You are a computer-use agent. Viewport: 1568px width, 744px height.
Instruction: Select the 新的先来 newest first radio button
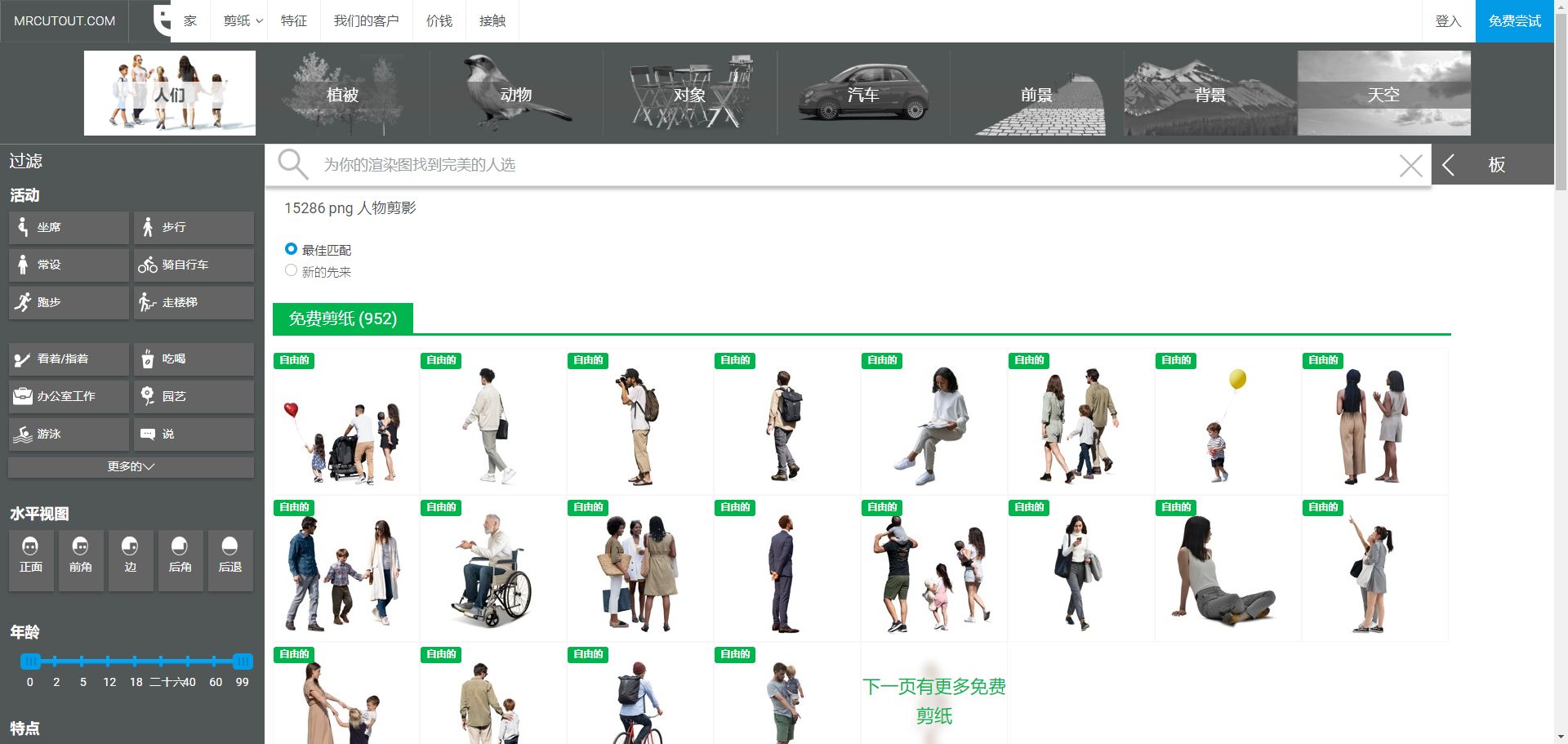tap(291, 270)
